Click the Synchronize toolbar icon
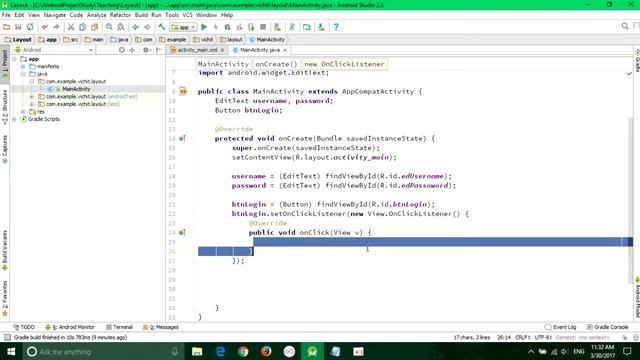640x360 pixels. point(30,27)
